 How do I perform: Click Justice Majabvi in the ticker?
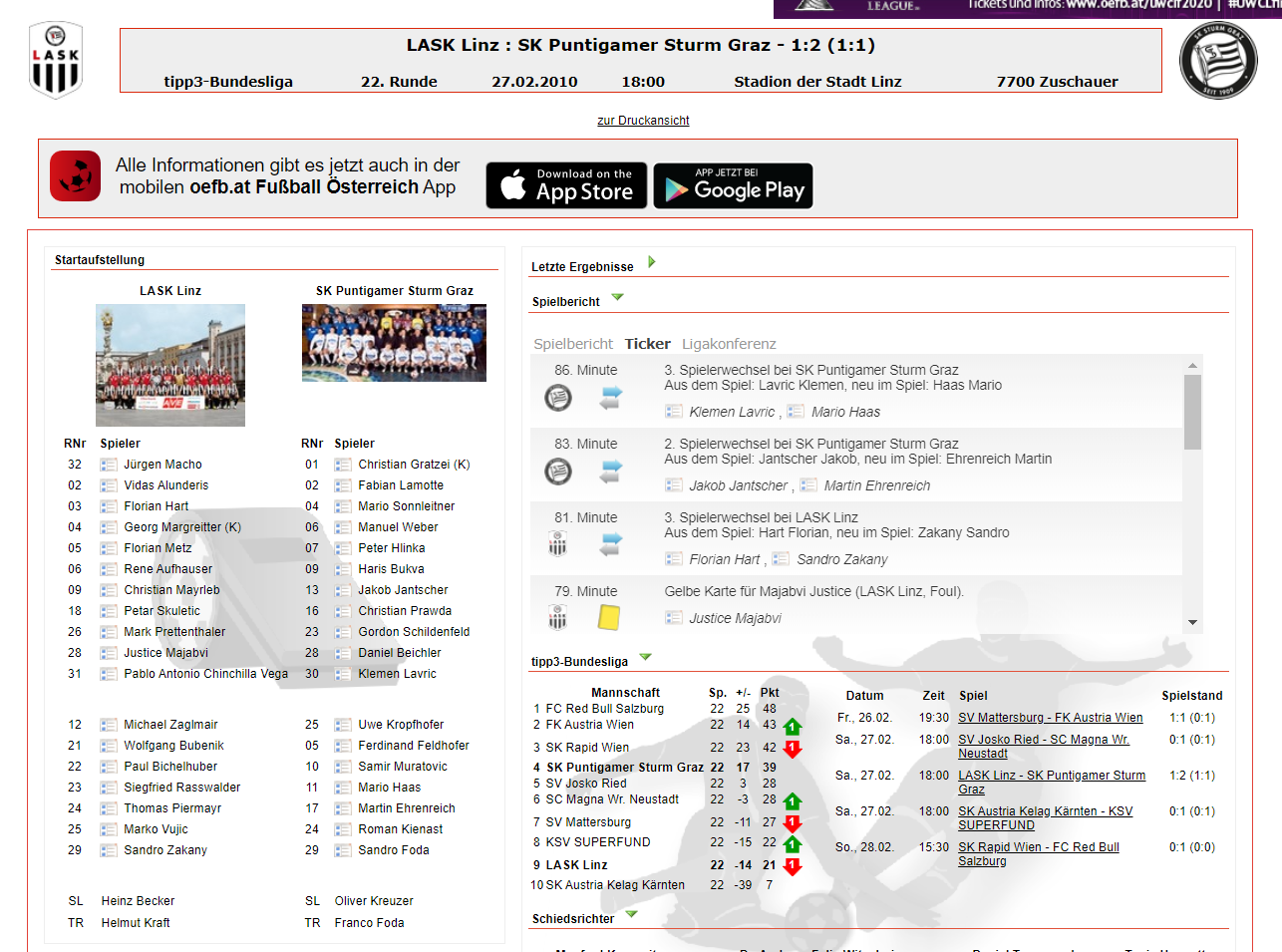click(735, 618)
